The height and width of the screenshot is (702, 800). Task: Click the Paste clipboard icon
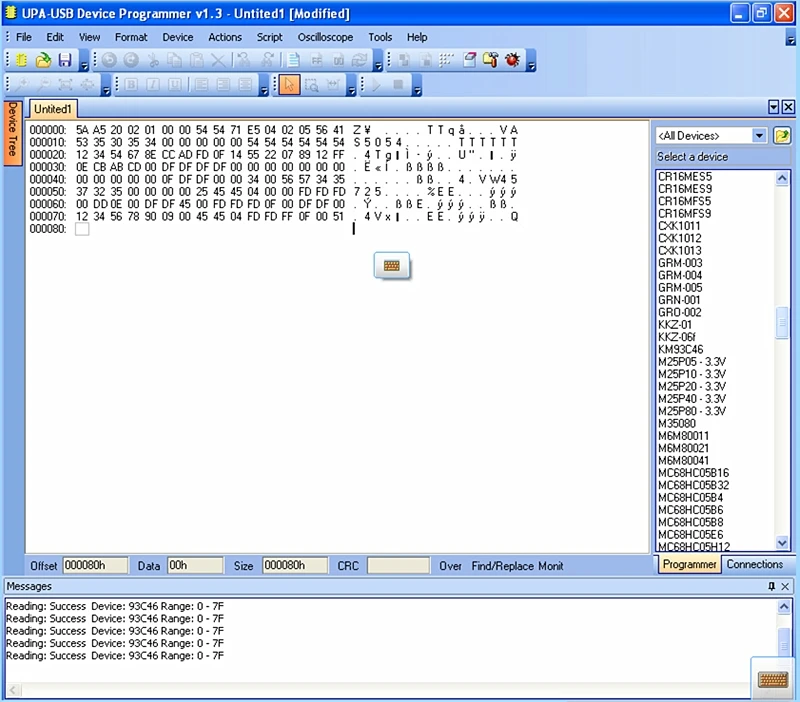click(x=196, y=60)
